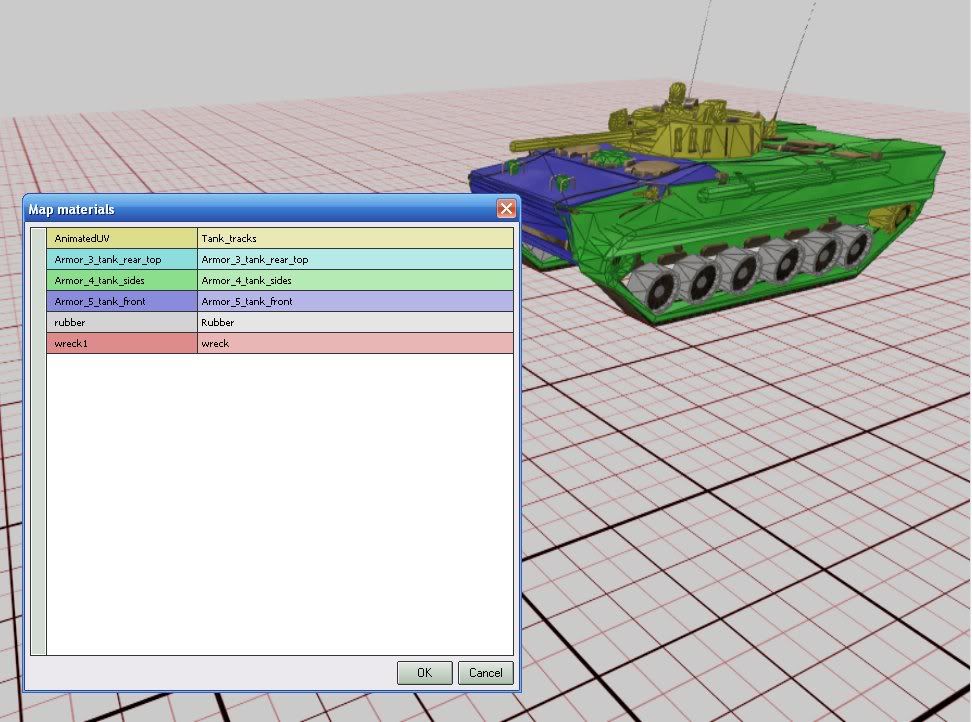
Task: Select the Armor_4_tank_sides source material row
Action: click(x=122, y=280)
